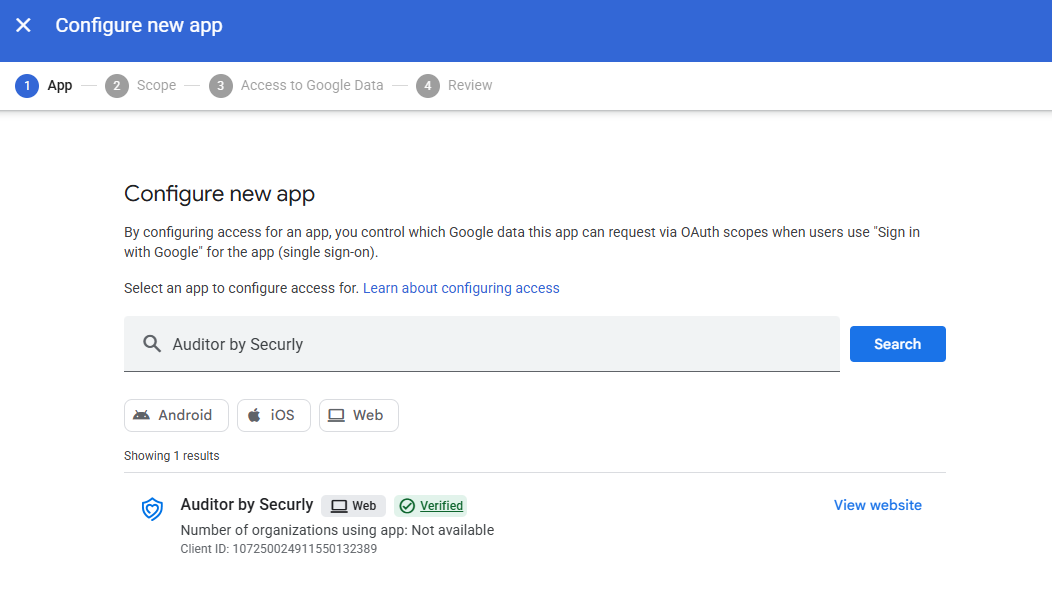Filter results by Web apps
This screenshot has width=1052, height=594.
tap(359, 415)
